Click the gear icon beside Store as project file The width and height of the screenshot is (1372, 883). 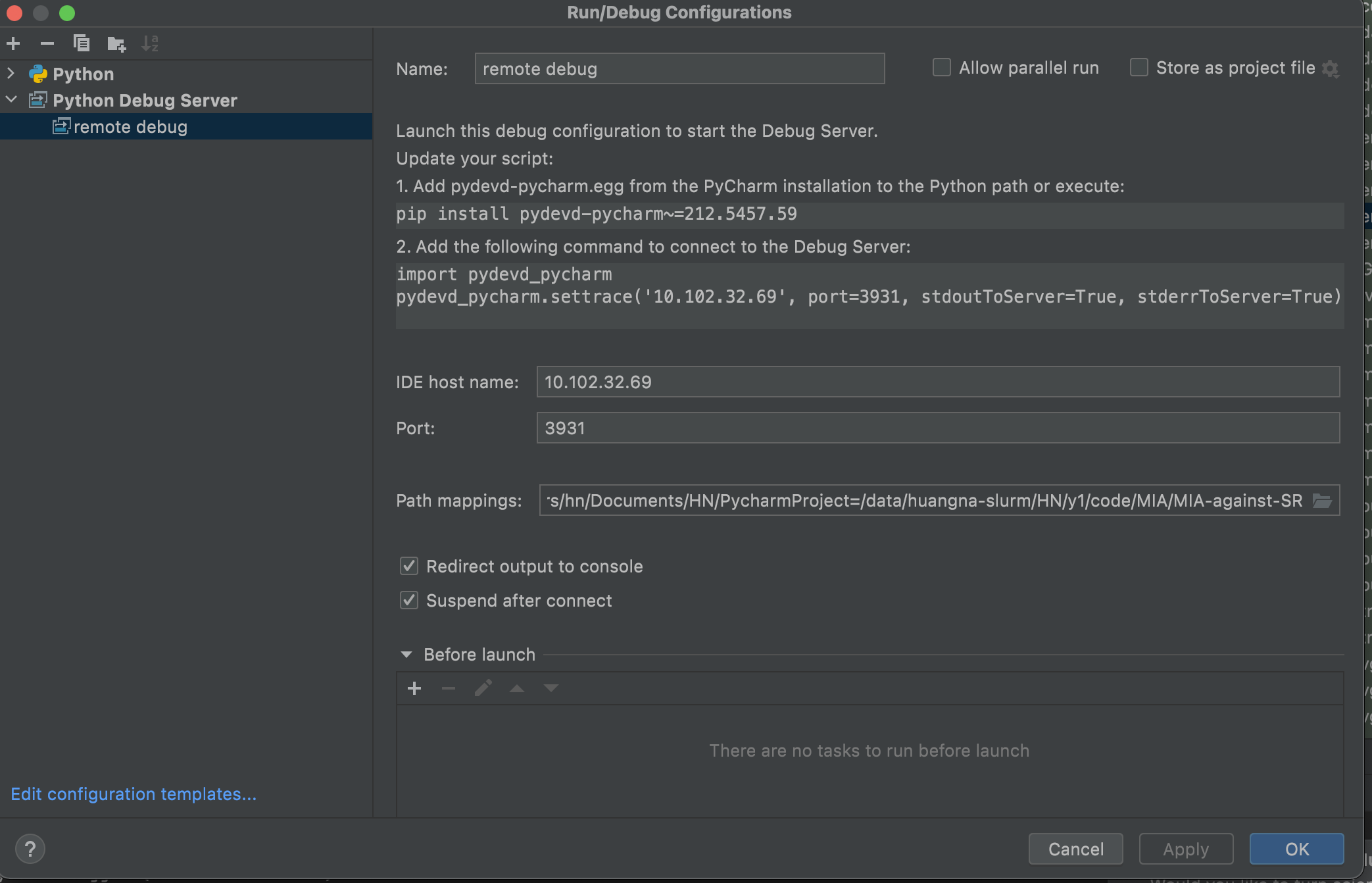coord(1331,68)
